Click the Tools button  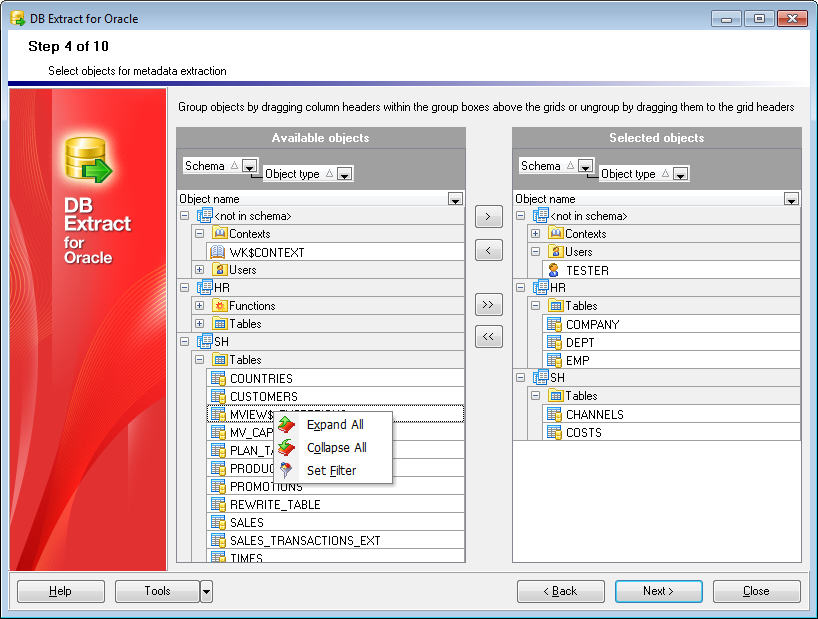tap(157, 591)
